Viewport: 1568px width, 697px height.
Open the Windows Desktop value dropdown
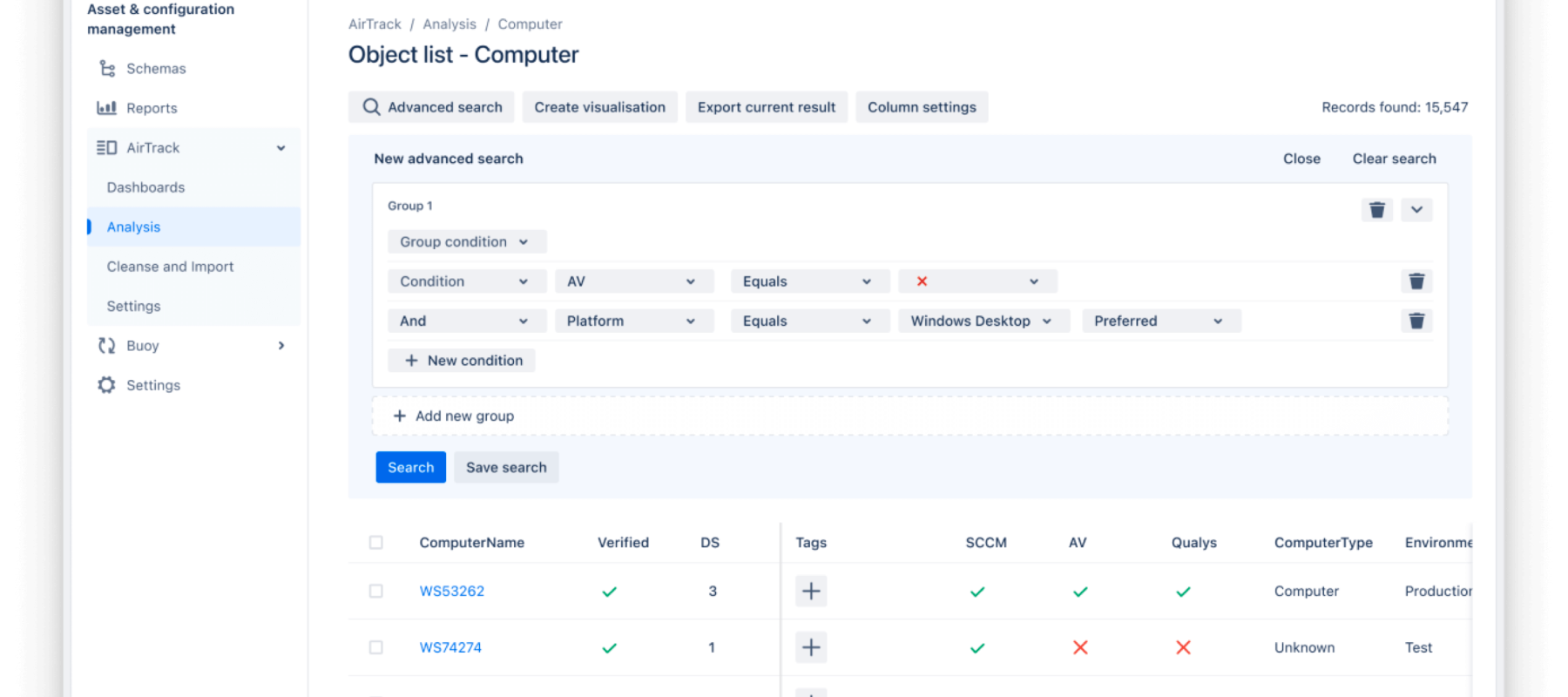pos(983,321)
